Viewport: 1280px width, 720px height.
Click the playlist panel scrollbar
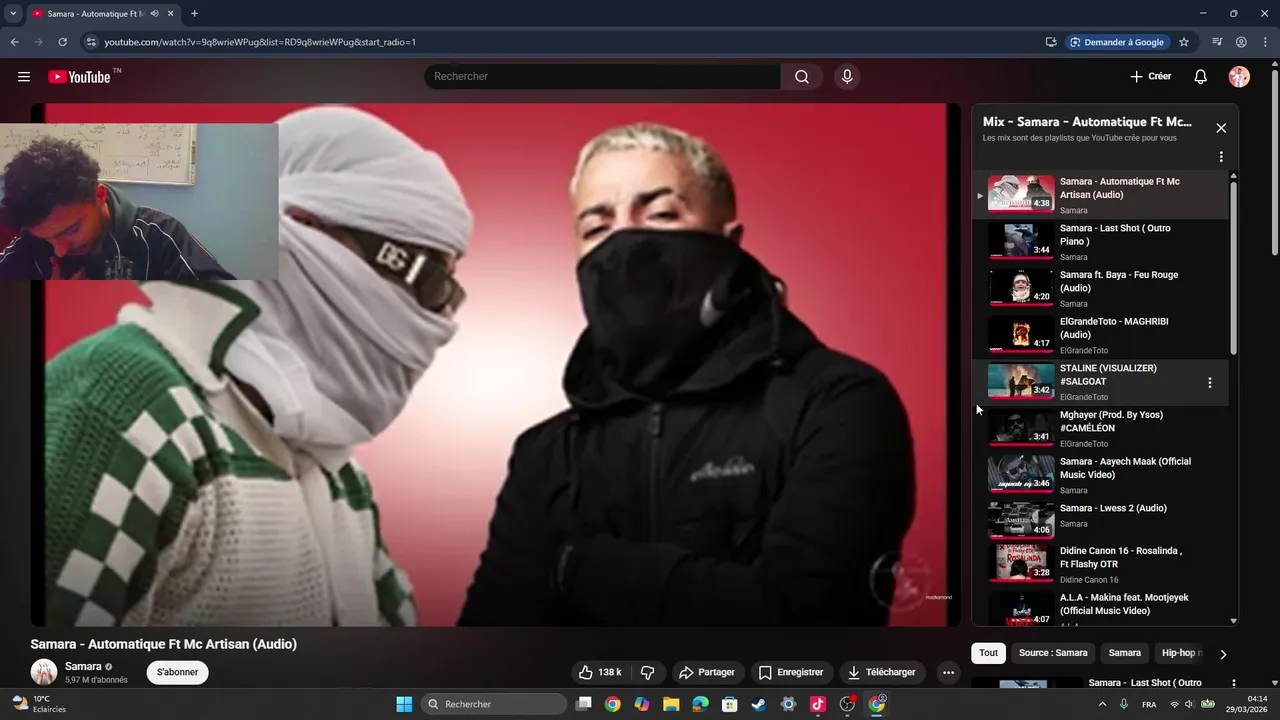click(x=1233, y=267)
